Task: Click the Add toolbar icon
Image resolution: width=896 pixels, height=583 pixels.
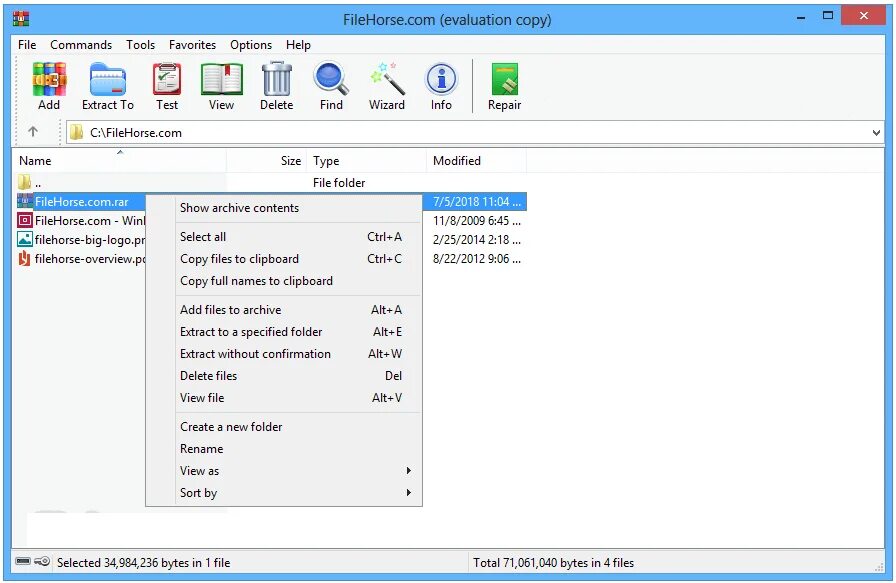Action: pyautogui.click(x=49, y=86)
